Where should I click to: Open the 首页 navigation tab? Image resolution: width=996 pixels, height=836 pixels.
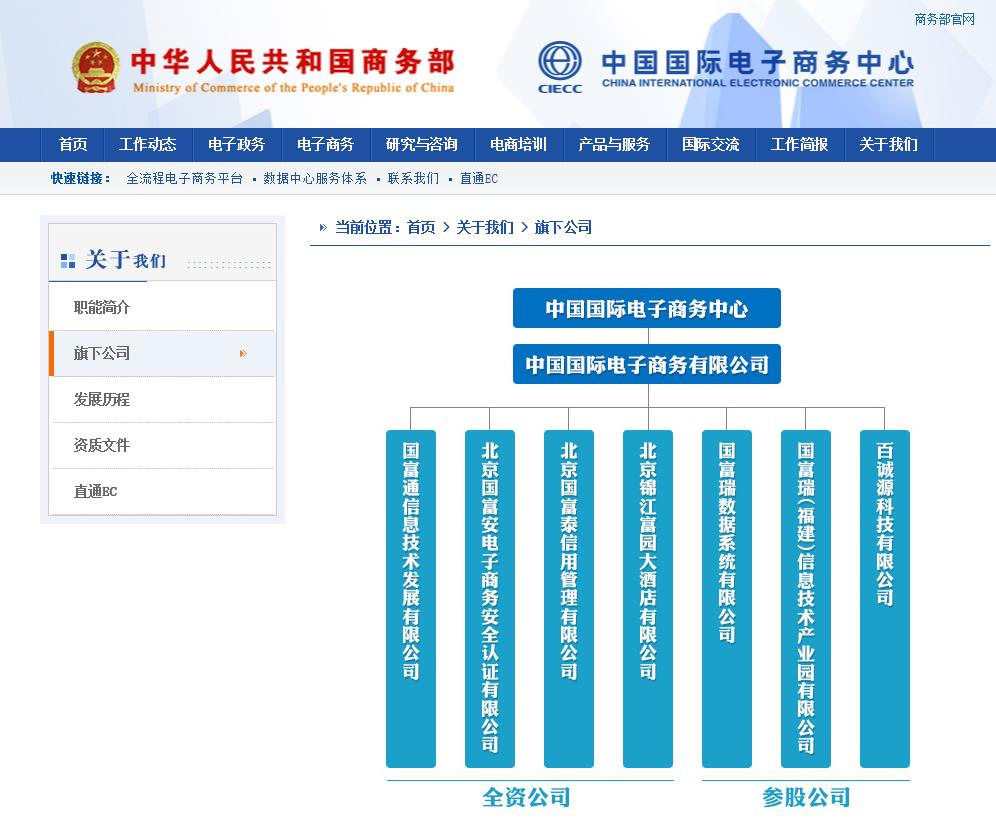(x=73, y=145)
